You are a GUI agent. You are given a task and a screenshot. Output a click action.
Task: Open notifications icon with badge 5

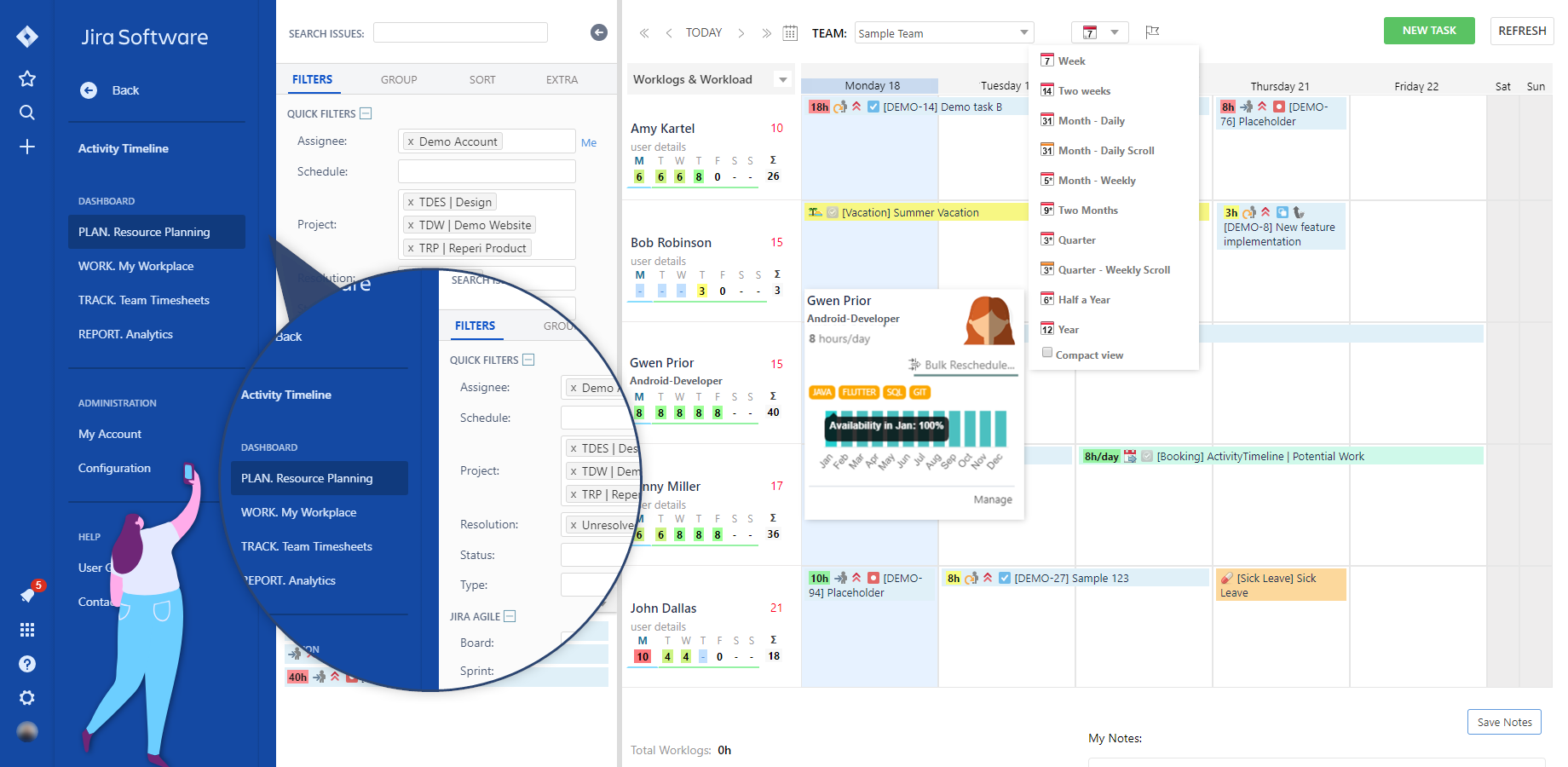tap(29, 594)
